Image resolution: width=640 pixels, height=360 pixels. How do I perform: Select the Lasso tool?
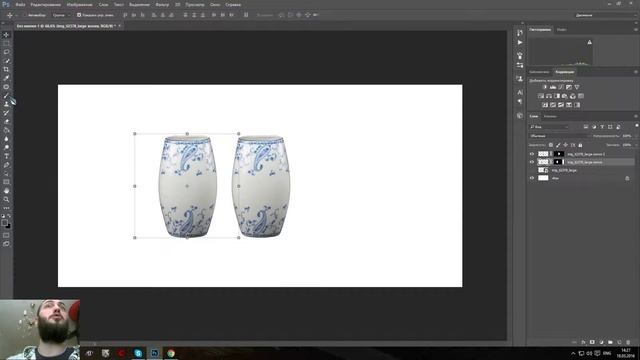[x=6, y=52]
